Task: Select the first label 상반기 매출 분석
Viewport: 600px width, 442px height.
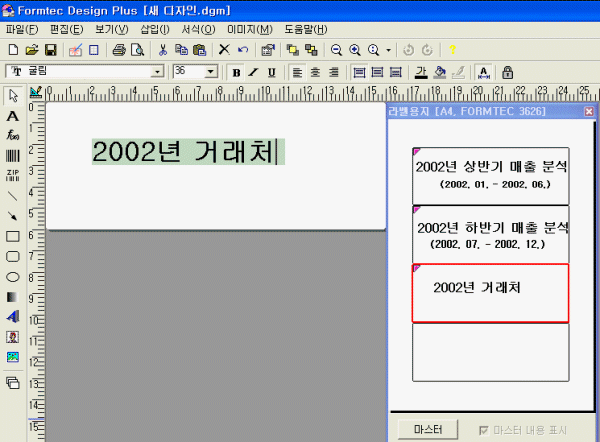Action: click(491, 176)
